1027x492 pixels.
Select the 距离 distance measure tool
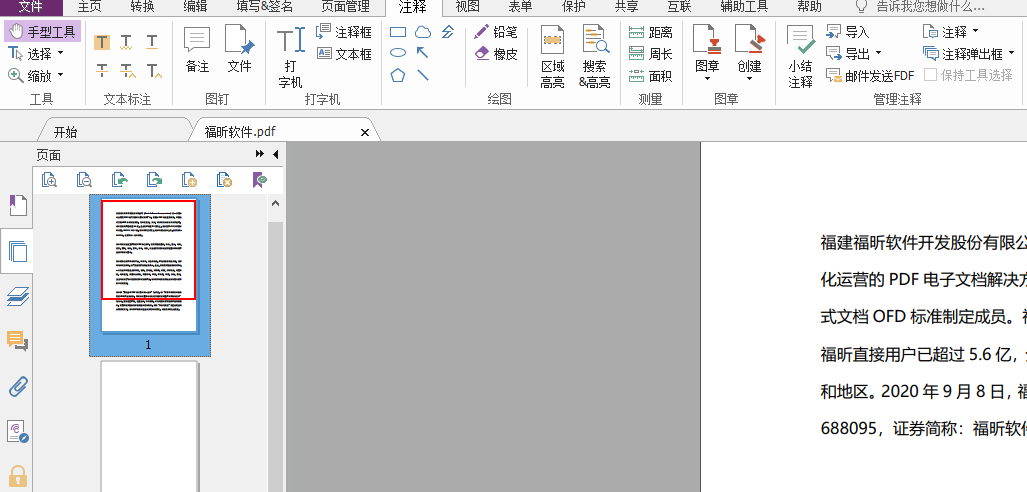(650, 32)
